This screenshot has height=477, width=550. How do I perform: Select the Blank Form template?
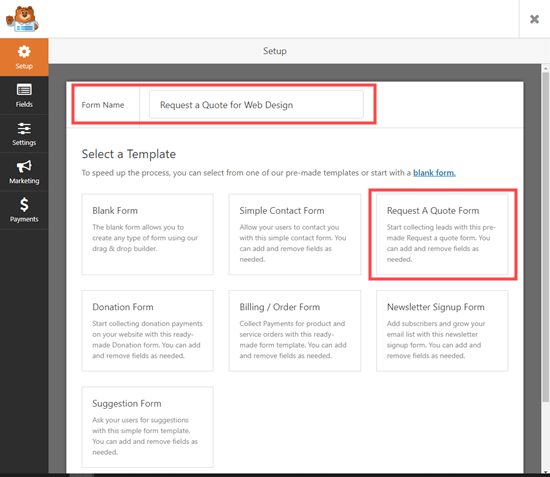coord(147,234)
